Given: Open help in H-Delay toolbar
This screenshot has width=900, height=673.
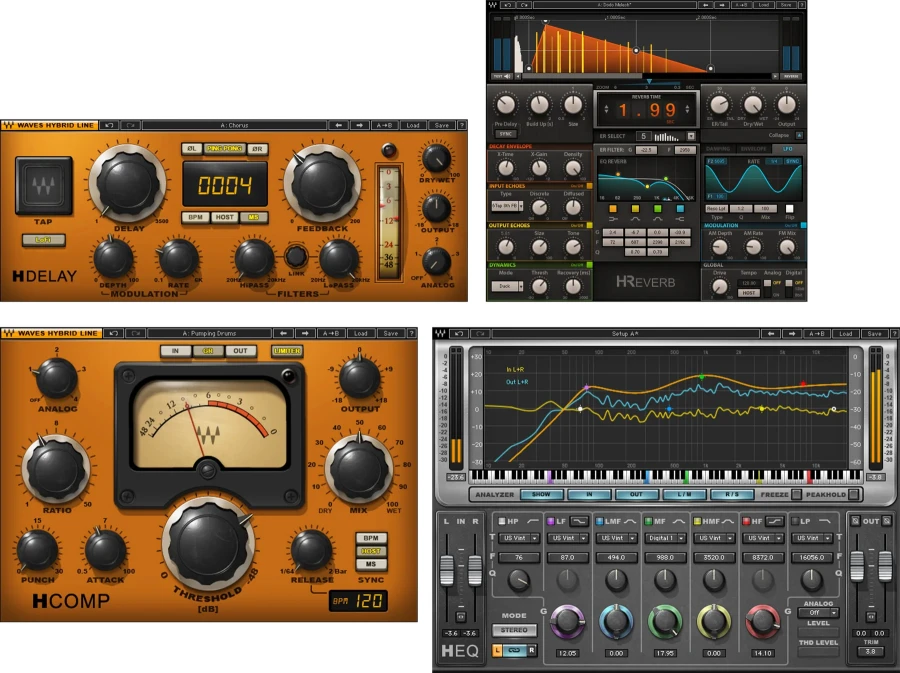Looking at the screenshot, I should pyautogui.click(x=462, y=125).
